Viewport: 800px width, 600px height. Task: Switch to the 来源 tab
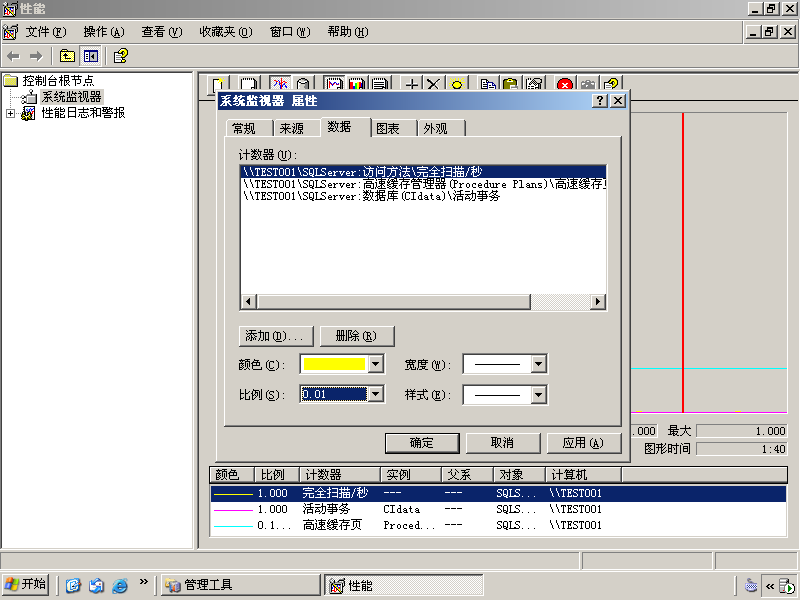tap(296, 129)
